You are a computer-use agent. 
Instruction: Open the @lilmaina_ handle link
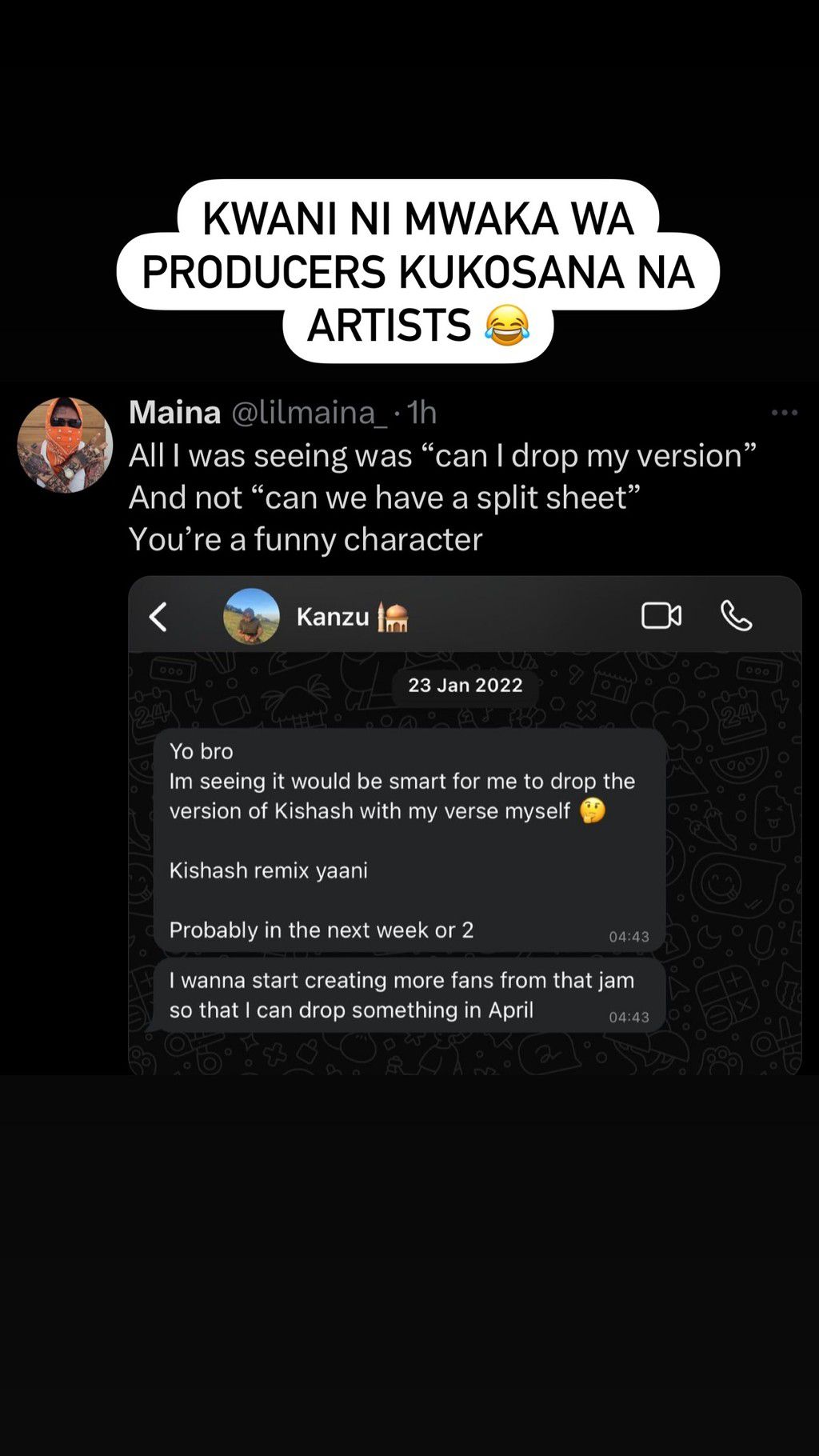click(310, 413)
